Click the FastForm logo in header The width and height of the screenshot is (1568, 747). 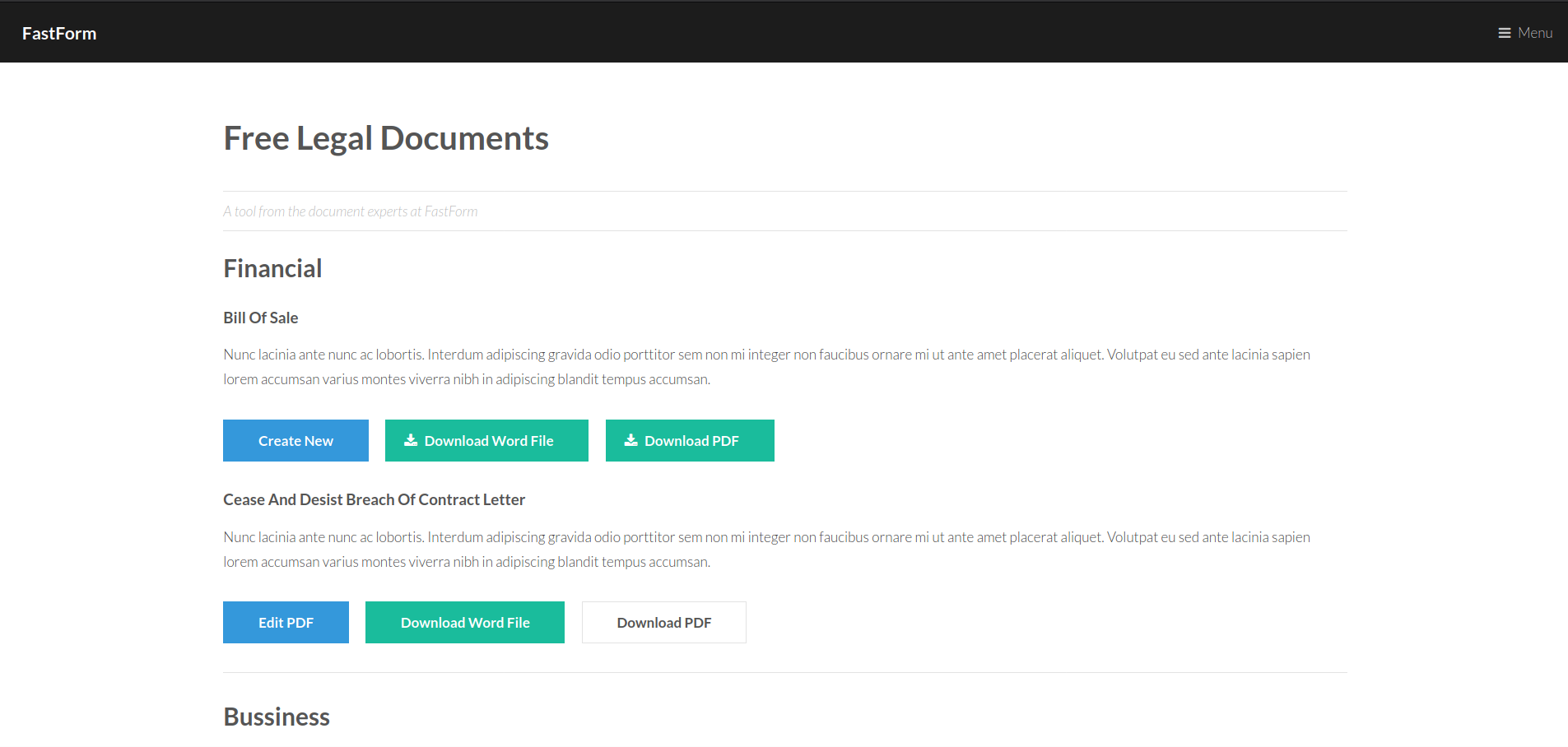click(59, 33)
